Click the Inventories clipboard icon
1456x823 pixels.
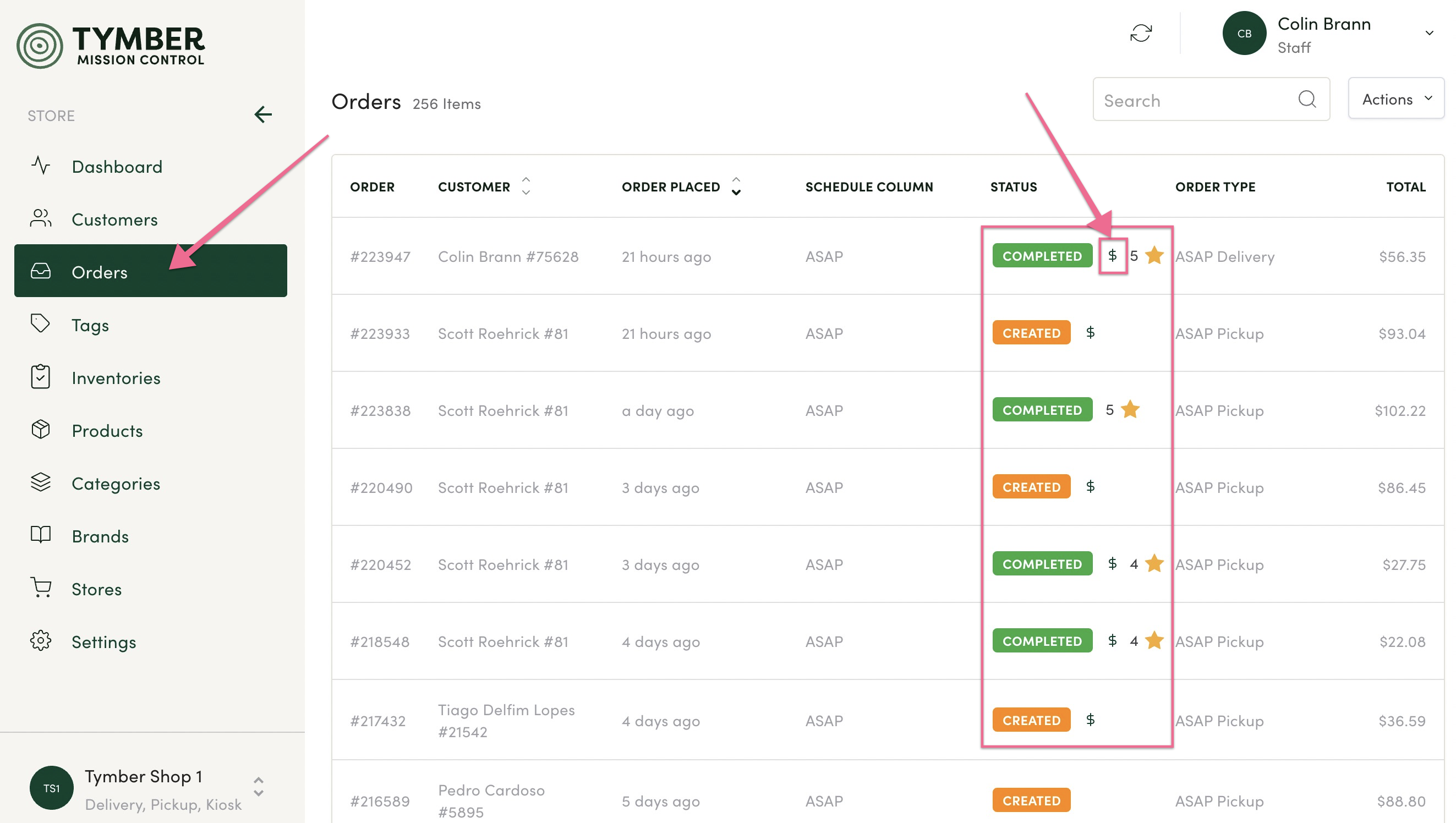tap(41, 377)
